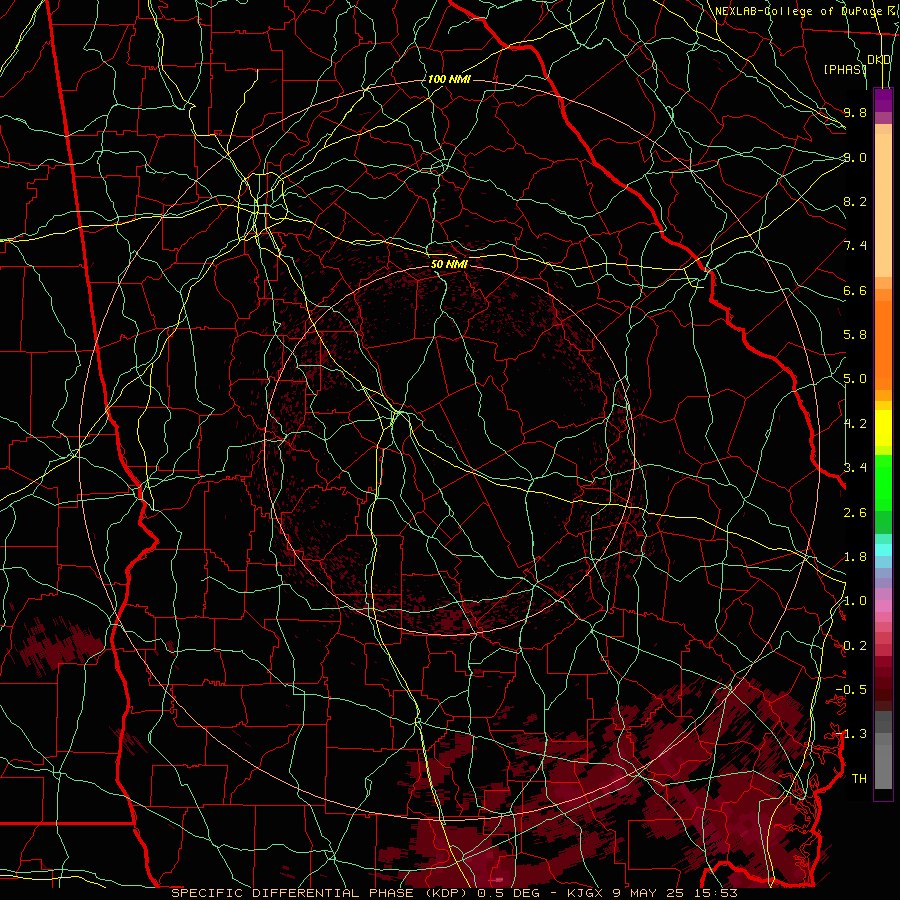
Task: Click the 5.0 value on the color scale
Action: click(855, 379)
